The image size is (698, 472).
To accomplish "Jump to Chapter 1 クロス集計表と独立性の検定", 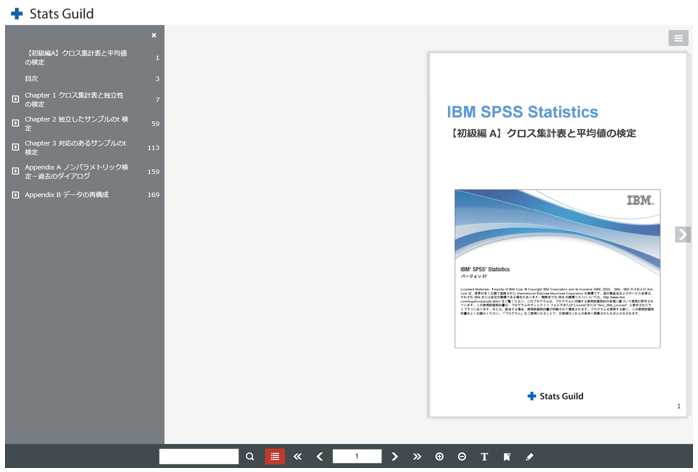I will [74, 99].
